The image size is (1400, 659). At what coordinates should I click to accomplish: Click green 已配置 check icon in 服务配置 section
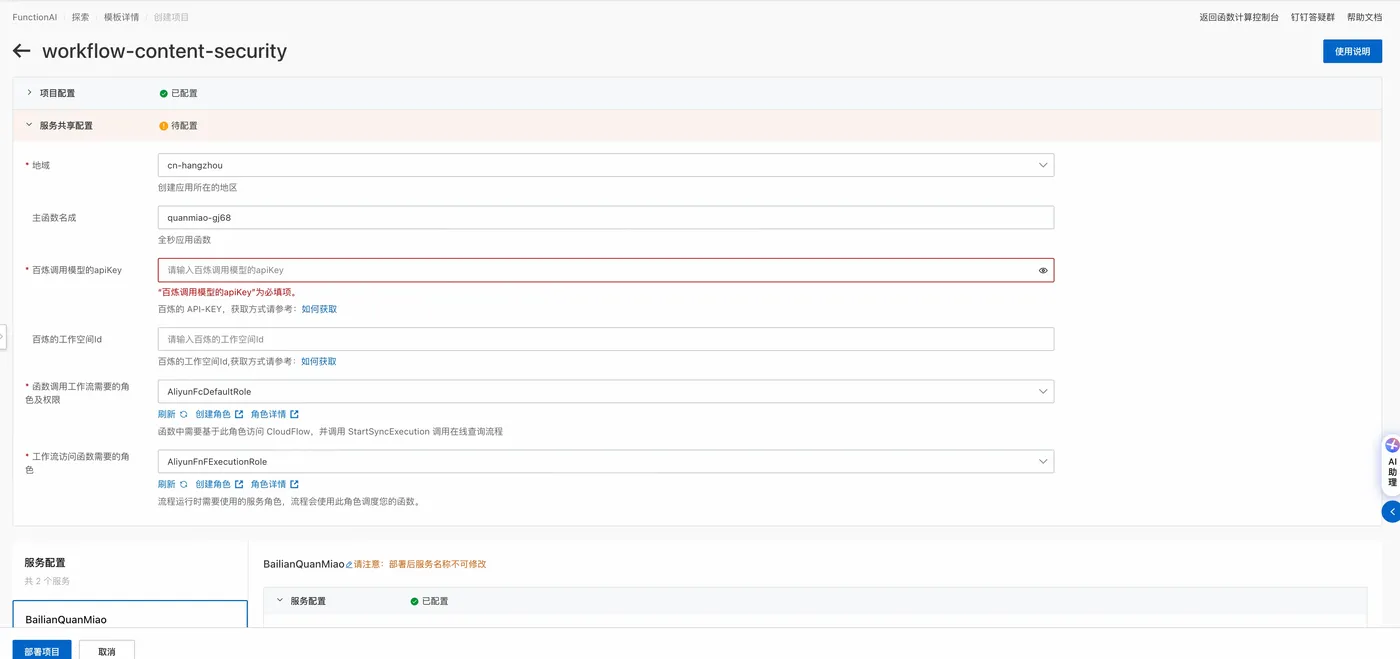coord(414,601)
